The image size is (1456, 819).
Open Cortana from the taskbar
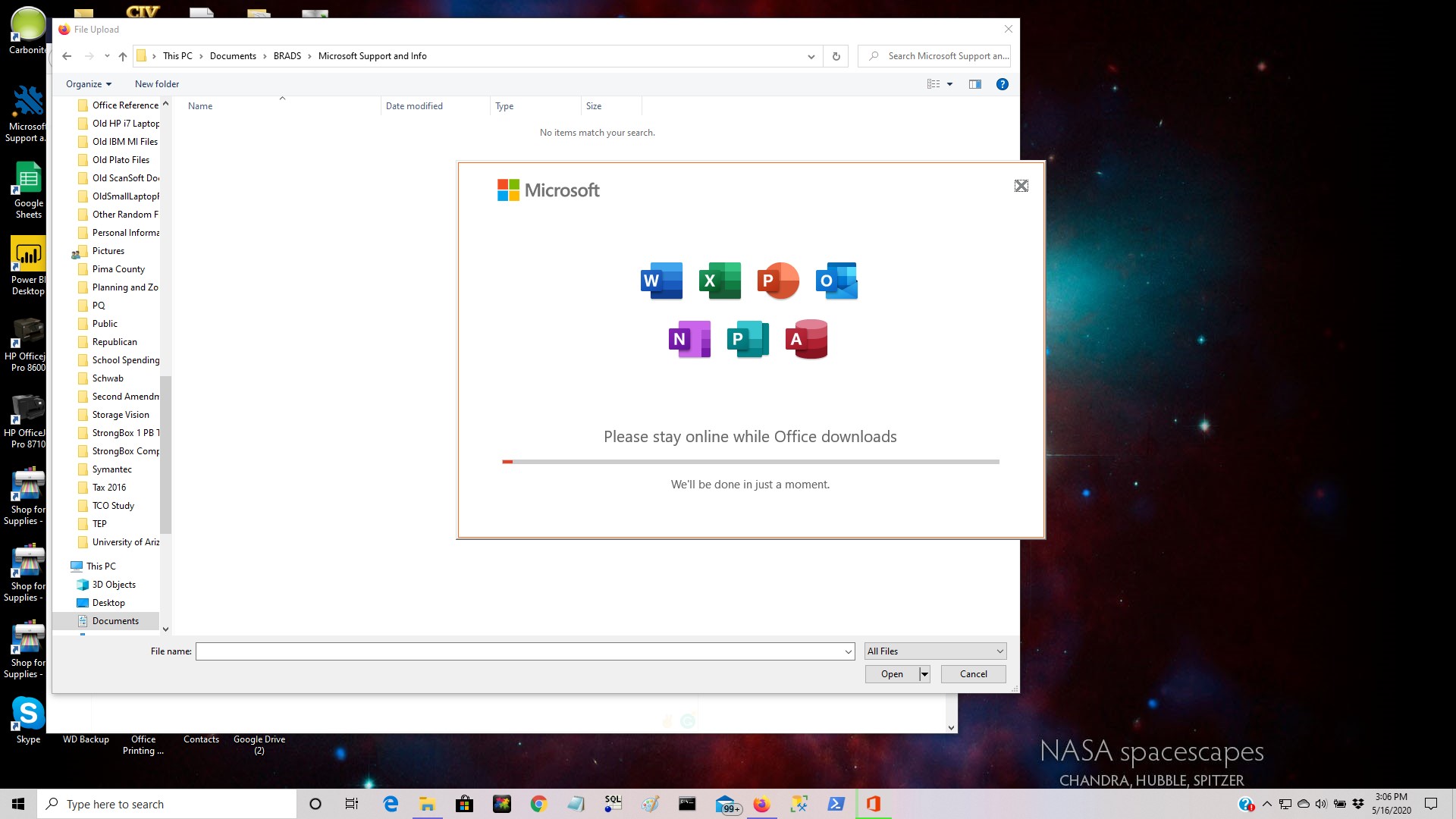(315, 804)
